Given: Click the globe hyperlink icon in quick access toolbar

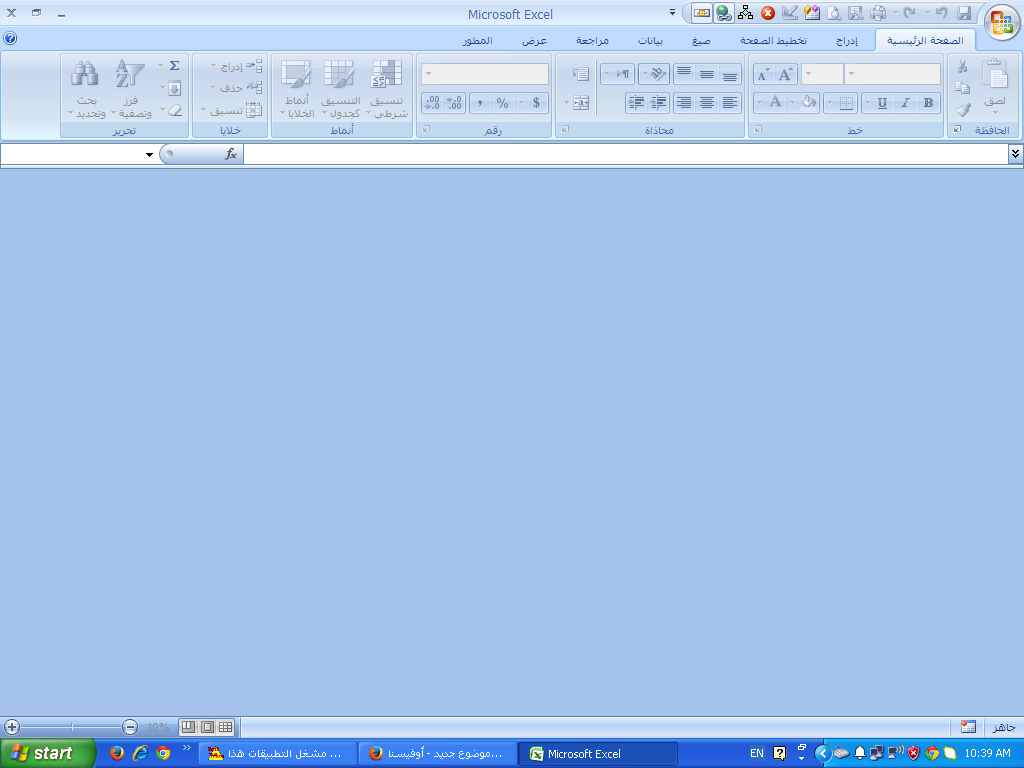Looking at the screenshot, I should click(723, 13).
